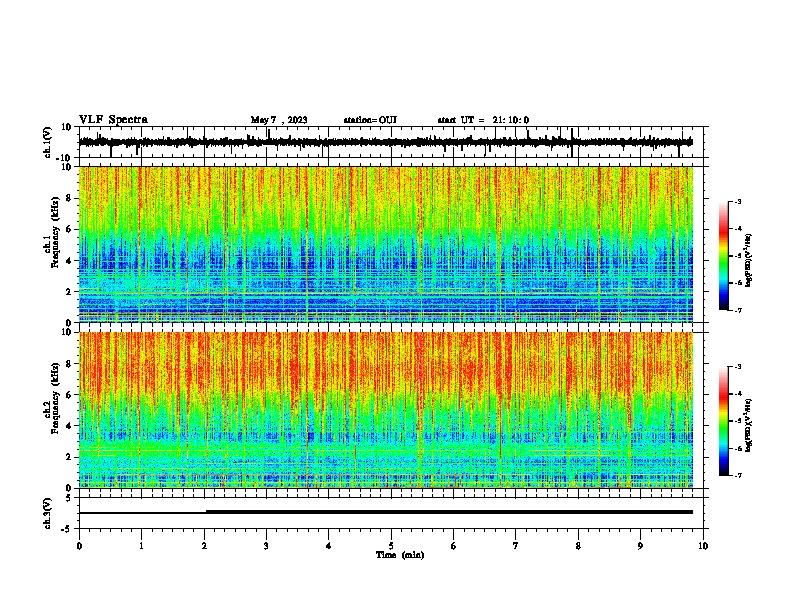This screenshot has width=792, height=612.
Task: Click the -7 label on ch.2 color bar
Action: click(738, 475)
